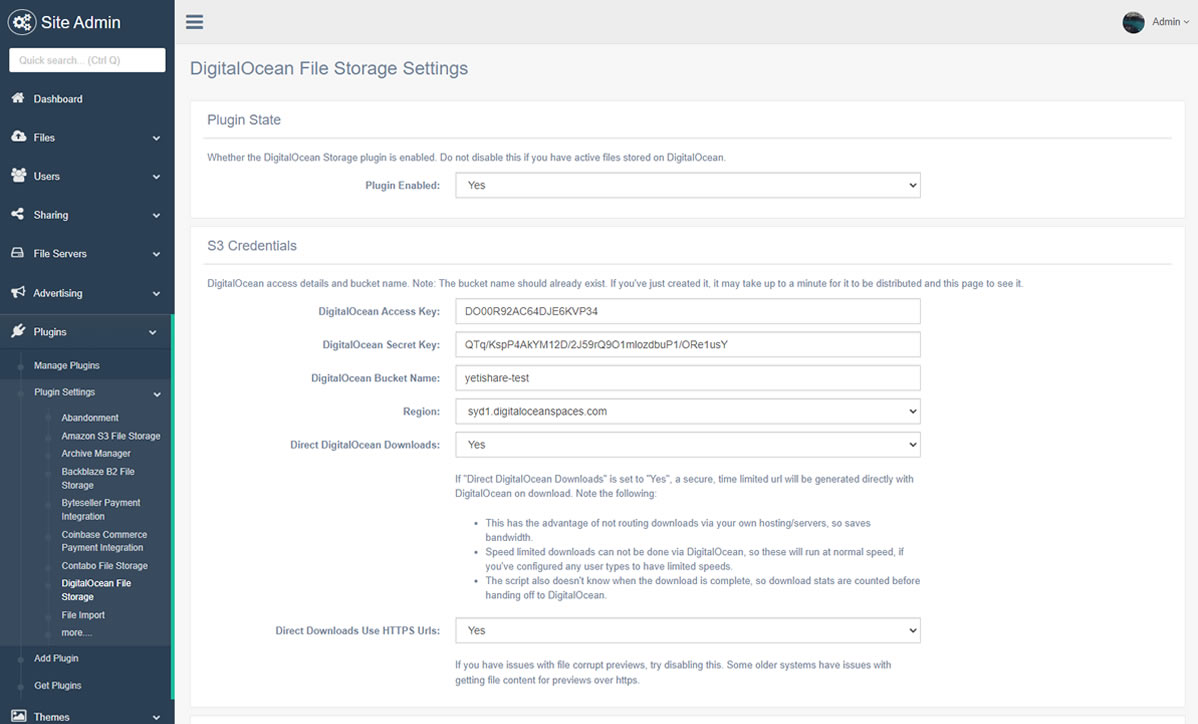1198x724 pixels.
Task: Click the DigitalOcean Secret Key field
Action: [x=688, y=345]
